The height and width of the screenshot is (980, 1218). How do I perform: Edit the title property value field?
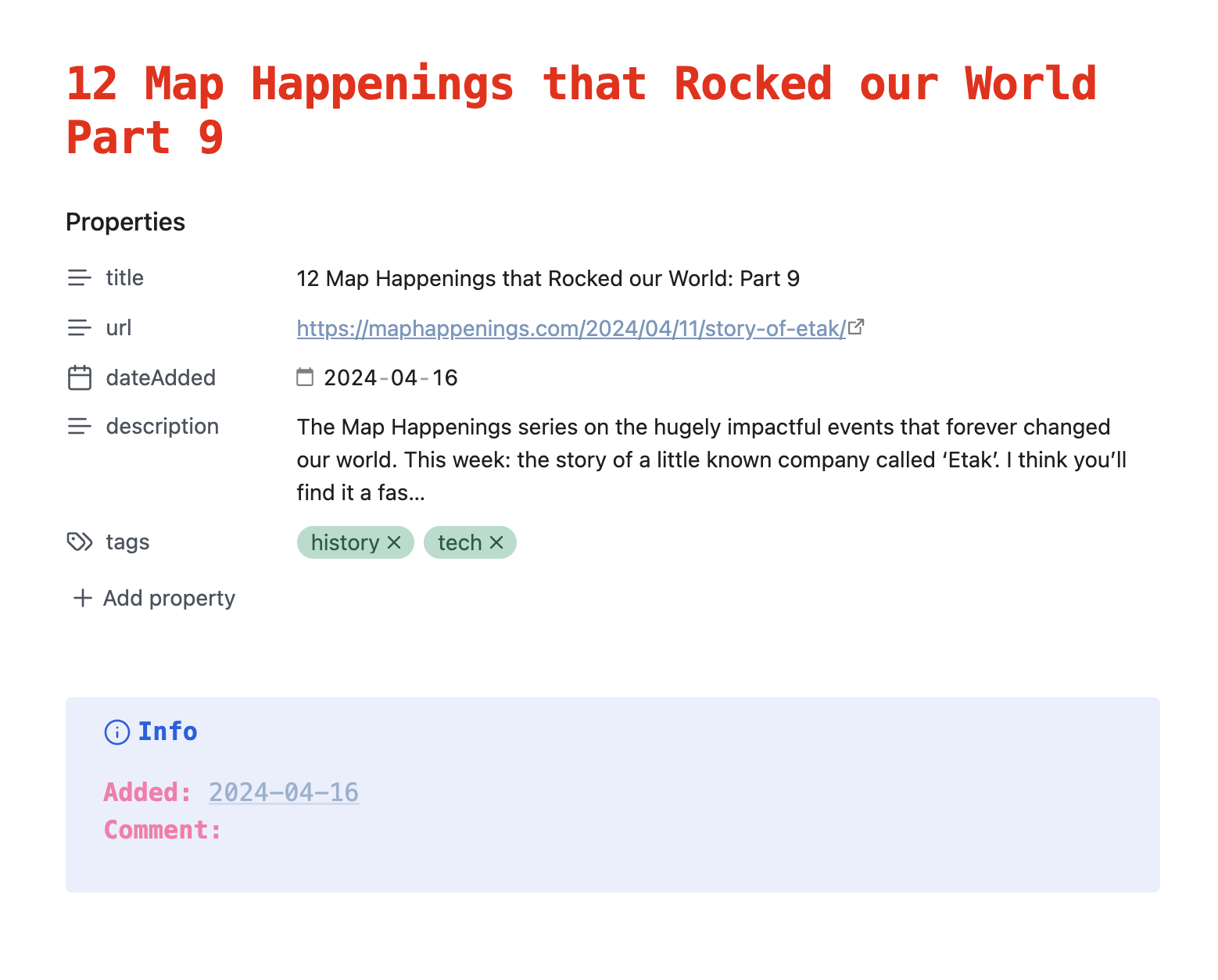(x=547, y=279)
